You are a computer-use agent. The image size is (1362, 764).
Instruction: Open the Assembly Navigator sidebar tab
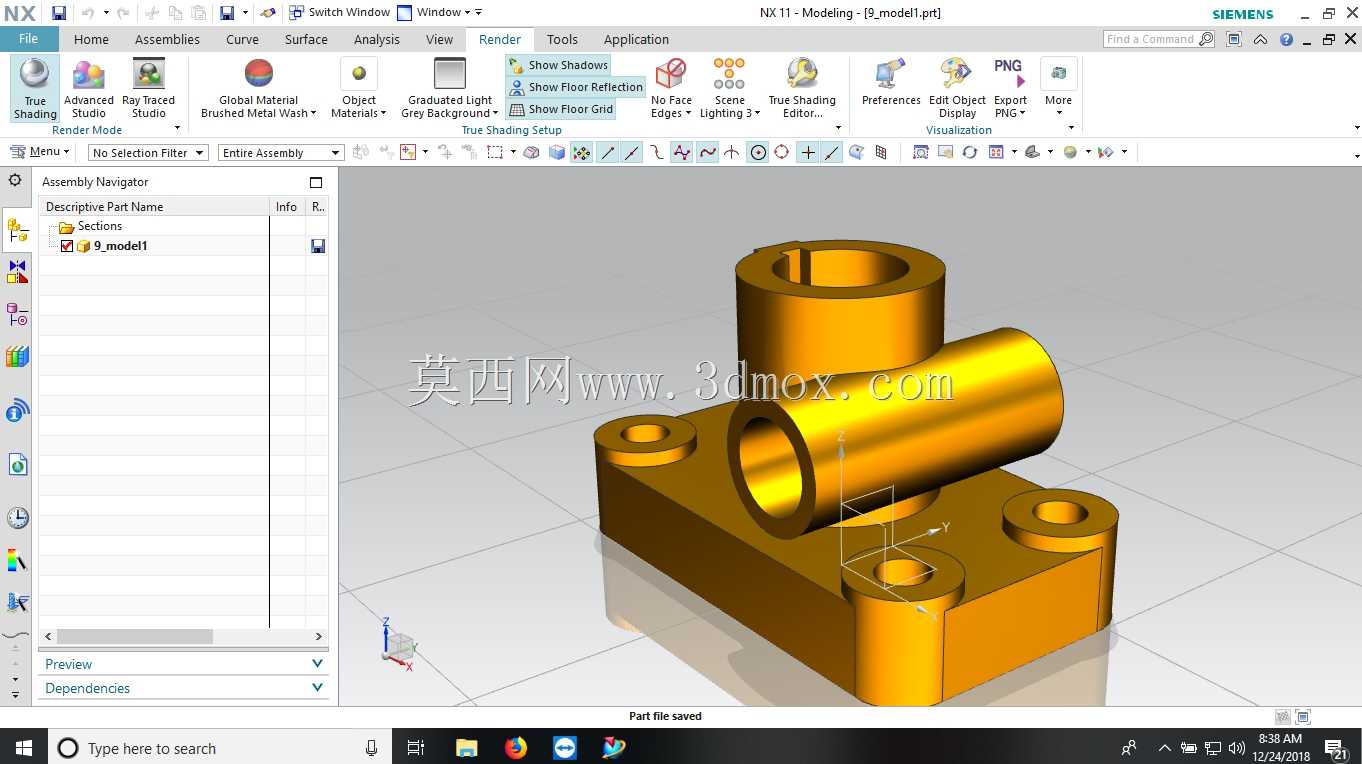(17, 232)
